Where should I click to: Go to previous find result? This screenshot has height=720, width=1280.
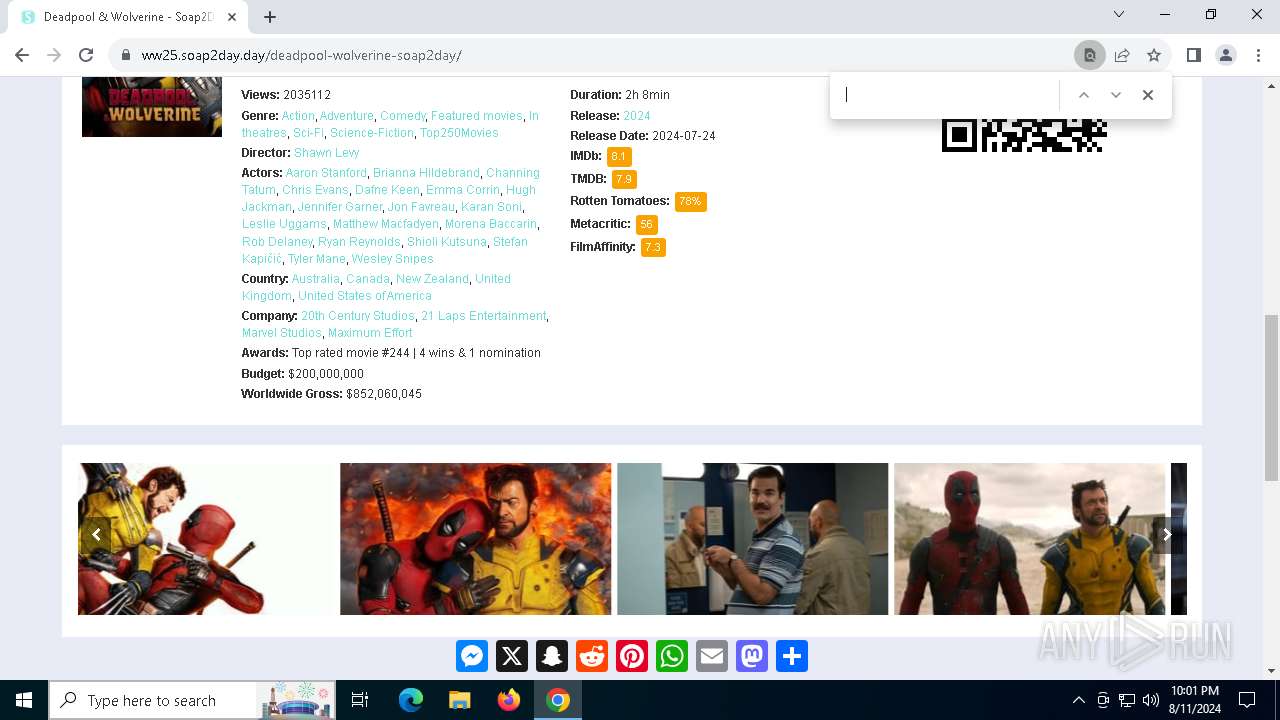pyautogui.click(x=1083, y=95)
